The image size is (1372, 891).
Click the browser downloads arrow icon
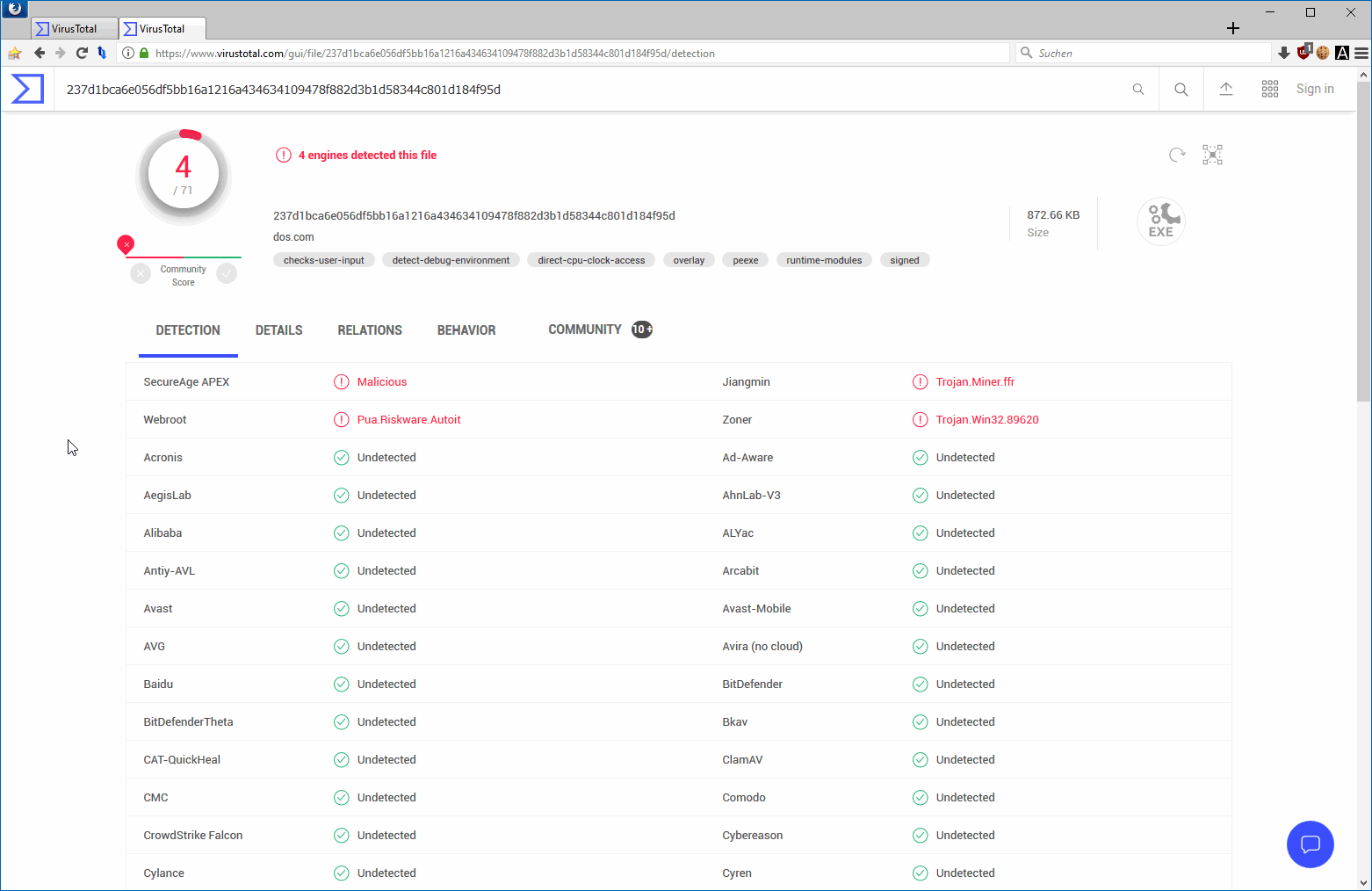pos(1284,53)
